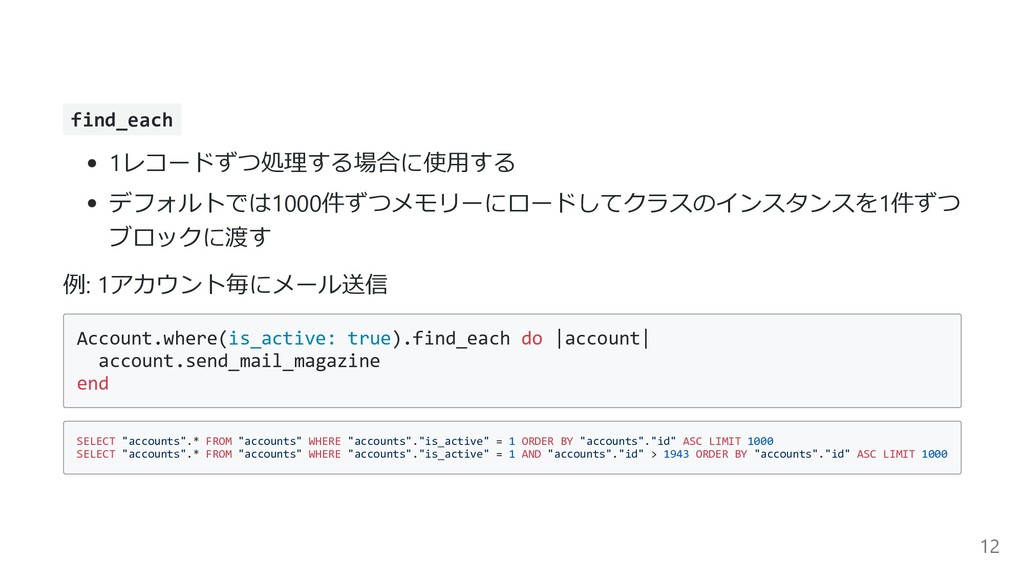
Task: Click the AND keyword in second SQL line
Action: pos(531,455)
